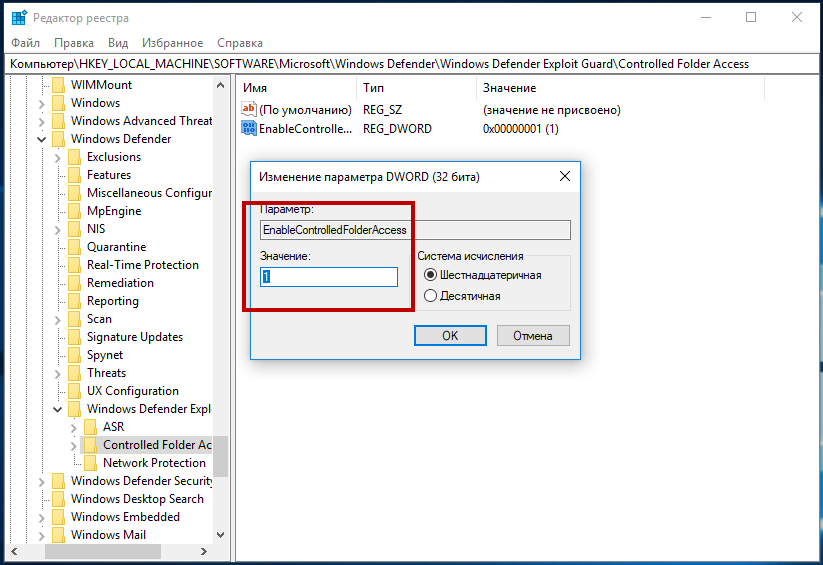Select the Controlled Folder Ac tree item
The height and width of the screenshot is (565, 823).
tap(157, 445)
